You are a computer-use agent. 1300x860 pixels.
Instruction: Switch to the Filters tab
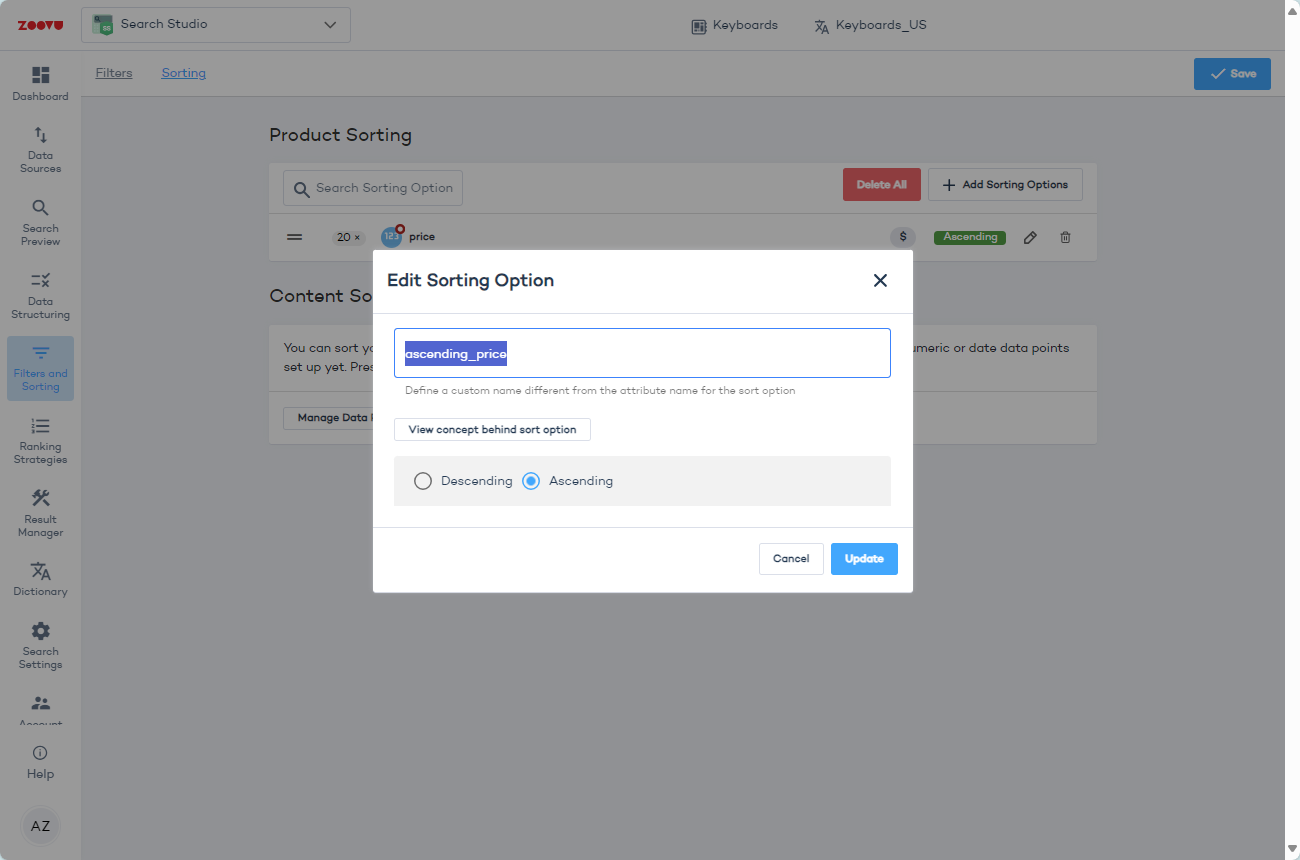coord(114,73)
